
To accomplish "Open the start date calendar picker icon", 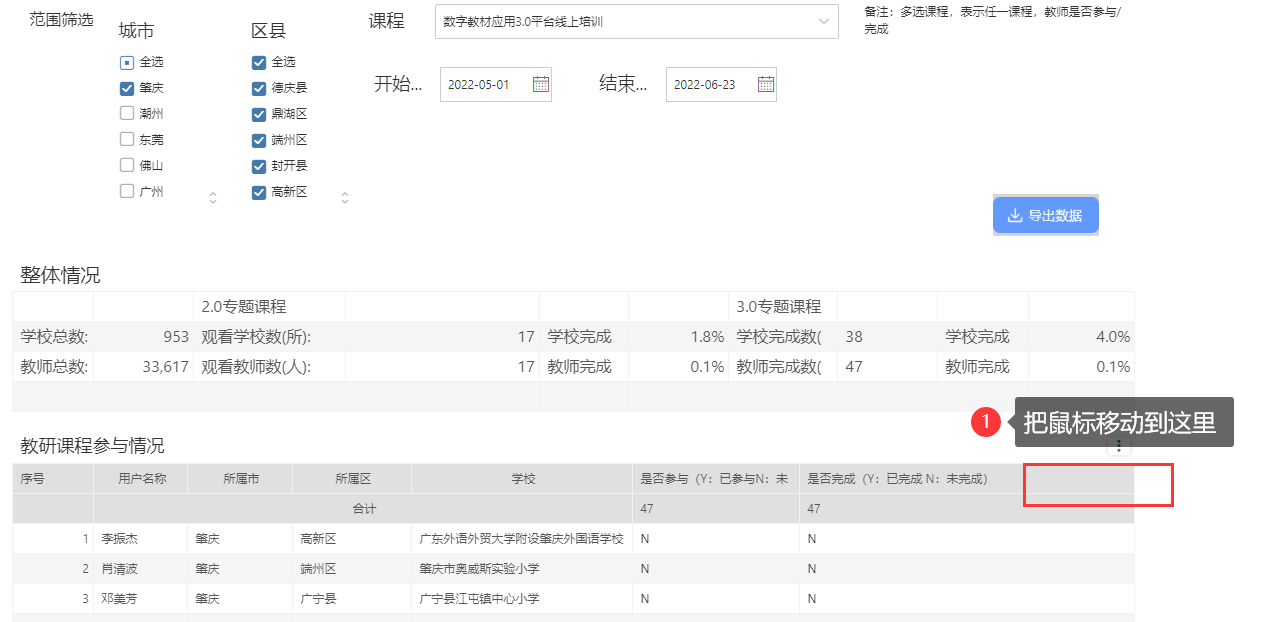I will (541, 84).
